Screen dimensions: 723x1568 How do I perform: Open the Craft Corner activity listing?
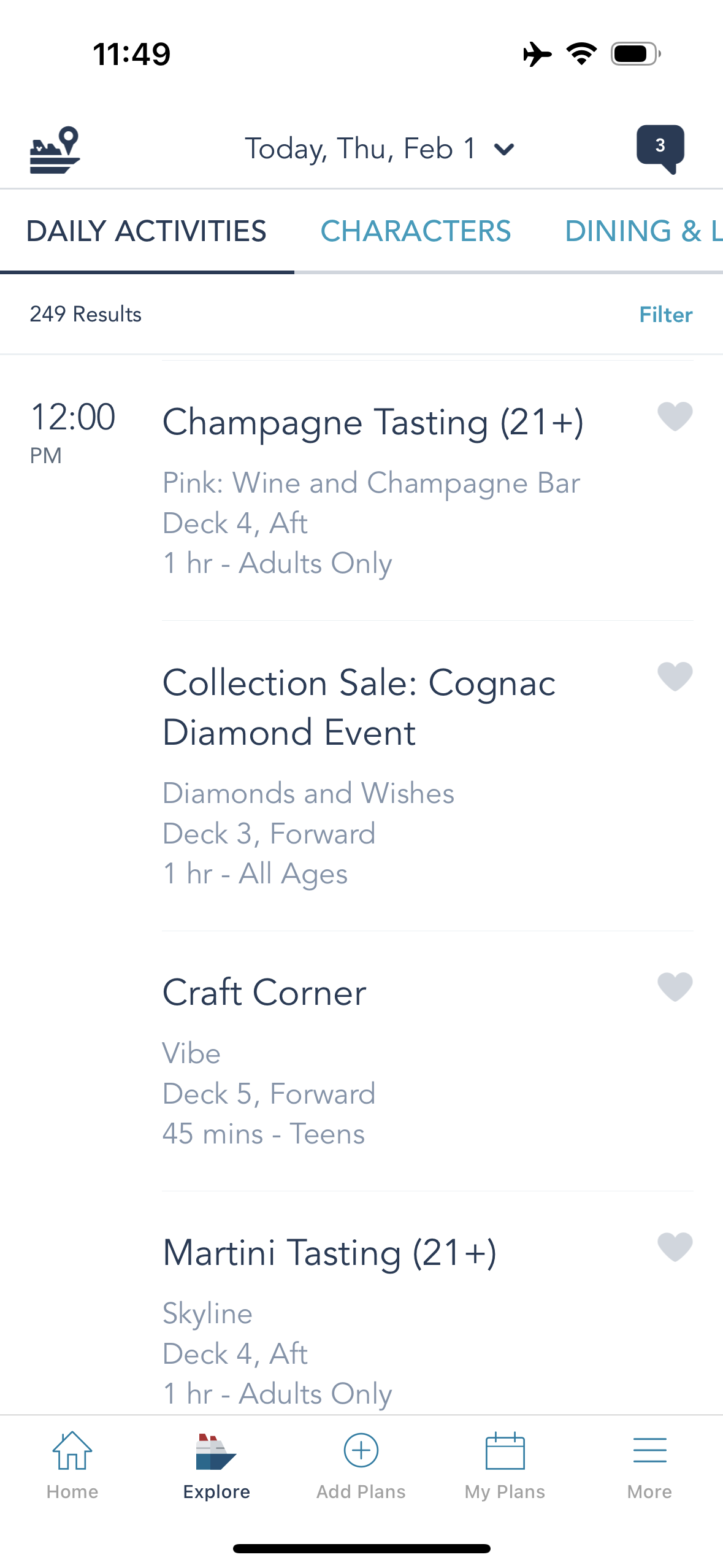(x=264, y=993)
